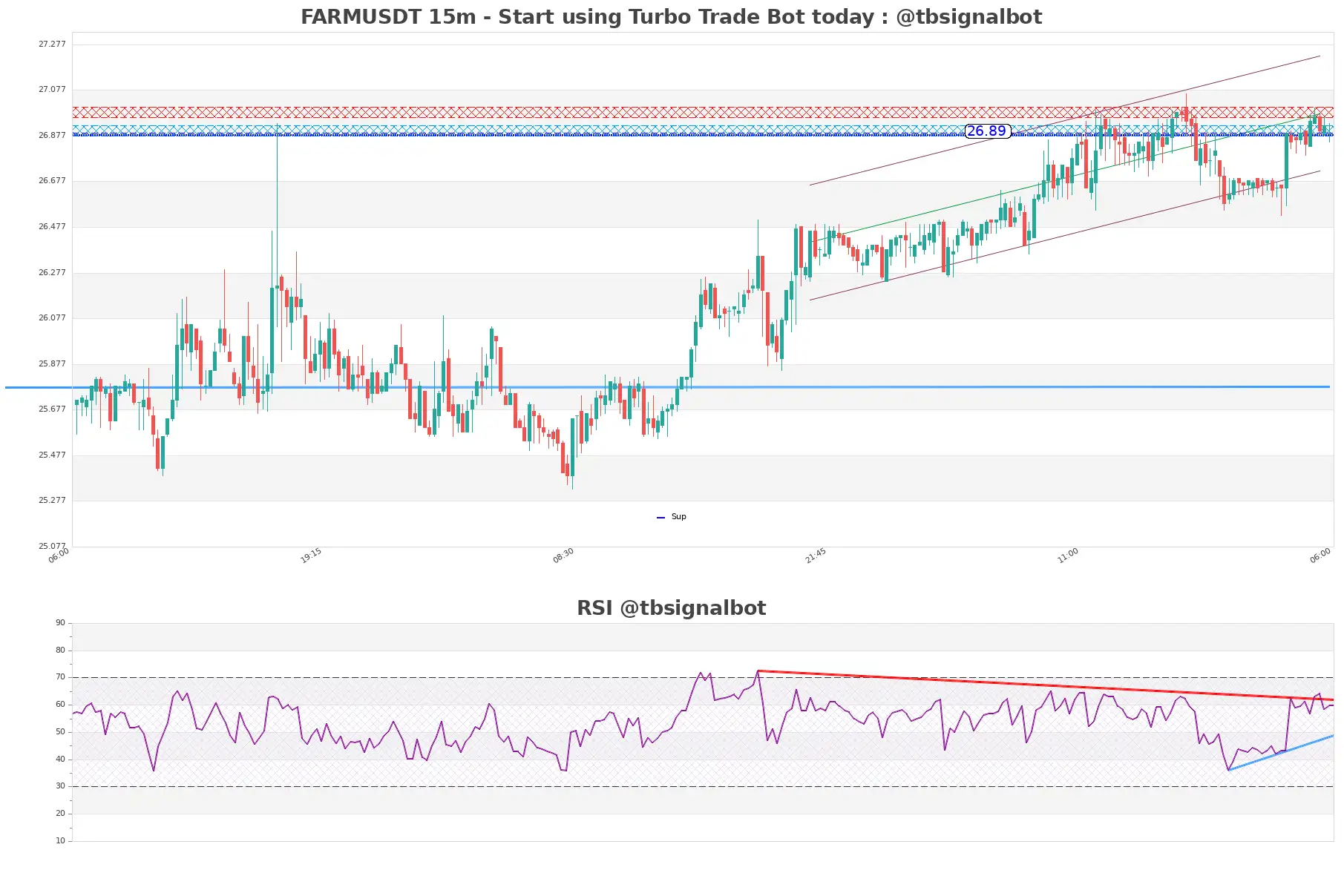
Task: Select the 26.677 price axis label
Action: [x=52, y=181]
